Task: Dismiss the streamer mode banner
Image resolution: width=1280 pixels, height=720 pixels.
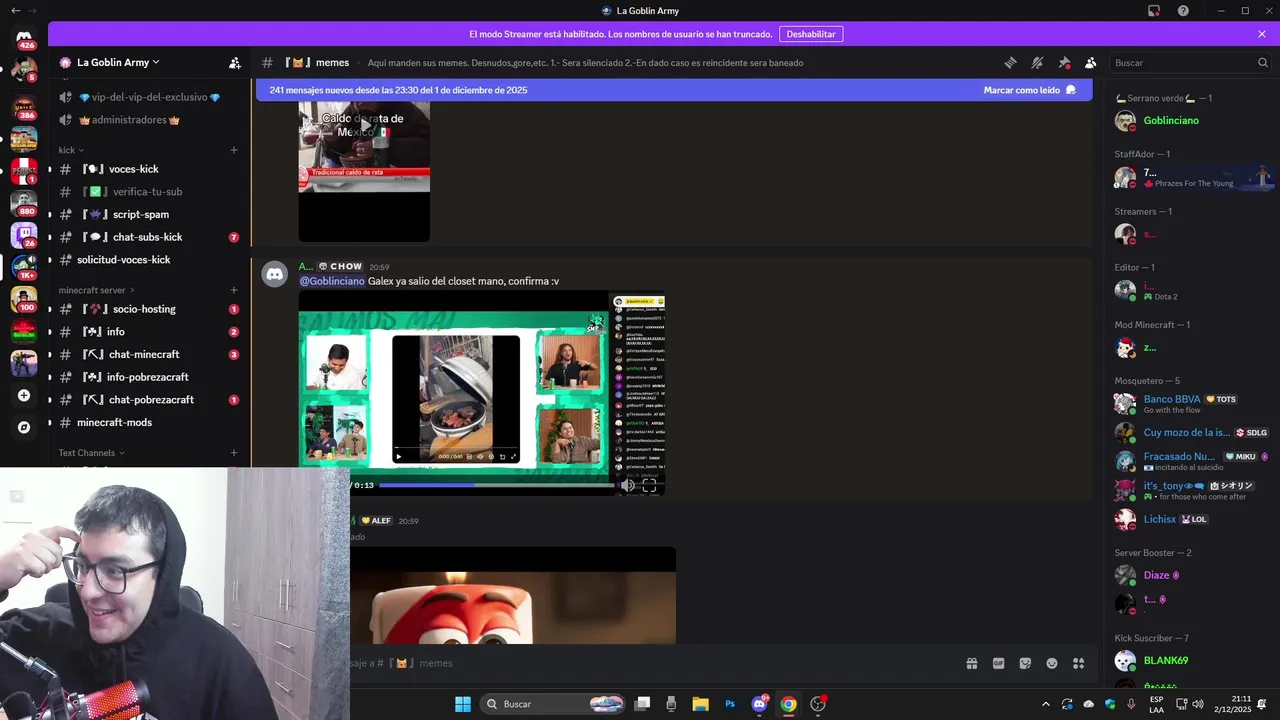Action: point(1262,34)
